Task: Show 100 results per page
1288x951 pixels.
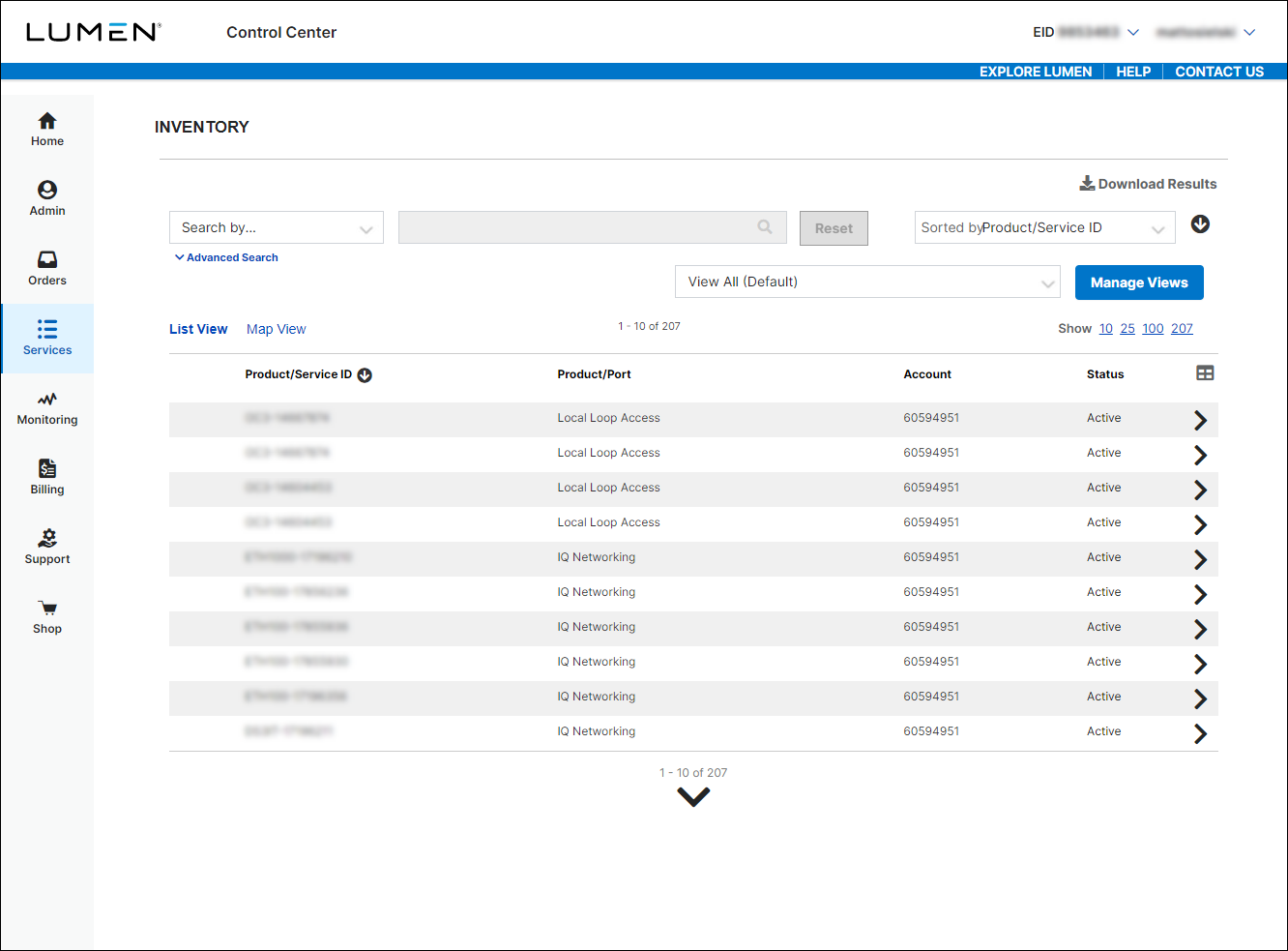Action: 1153,329
